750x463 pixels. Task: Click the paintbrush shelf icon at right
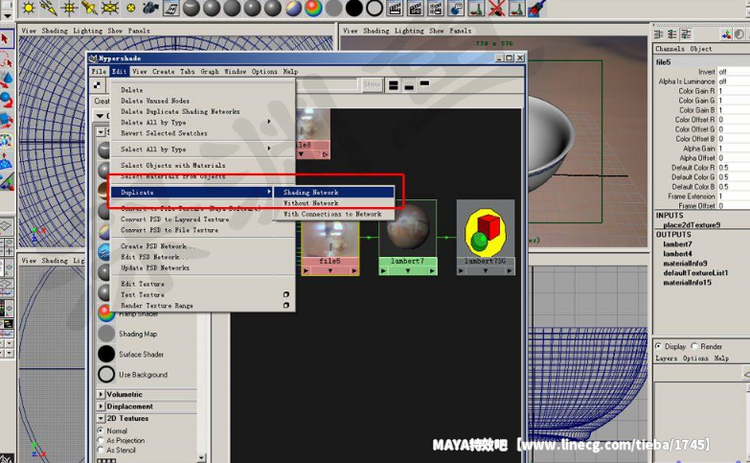(538, 8)
